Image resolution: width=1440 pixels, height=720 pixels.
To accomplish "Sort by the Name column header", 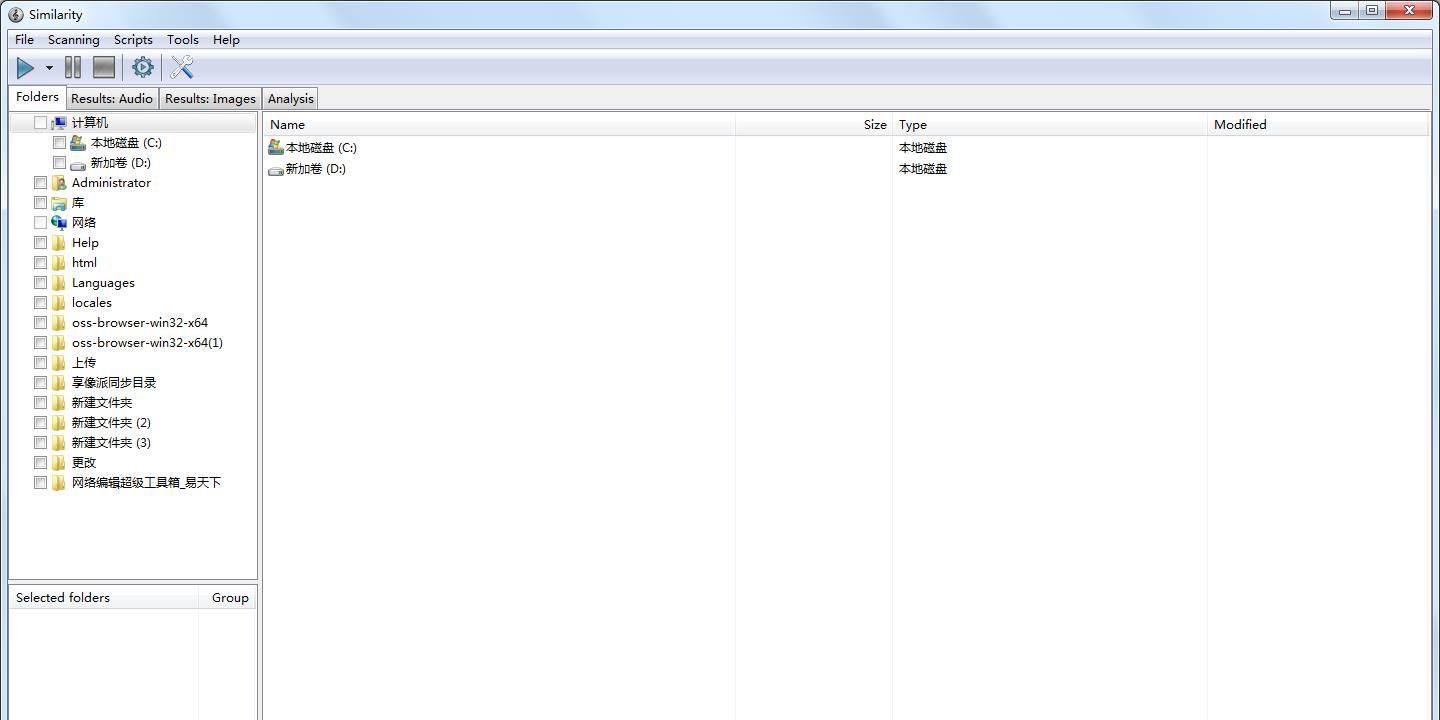I will pos(500,125).
